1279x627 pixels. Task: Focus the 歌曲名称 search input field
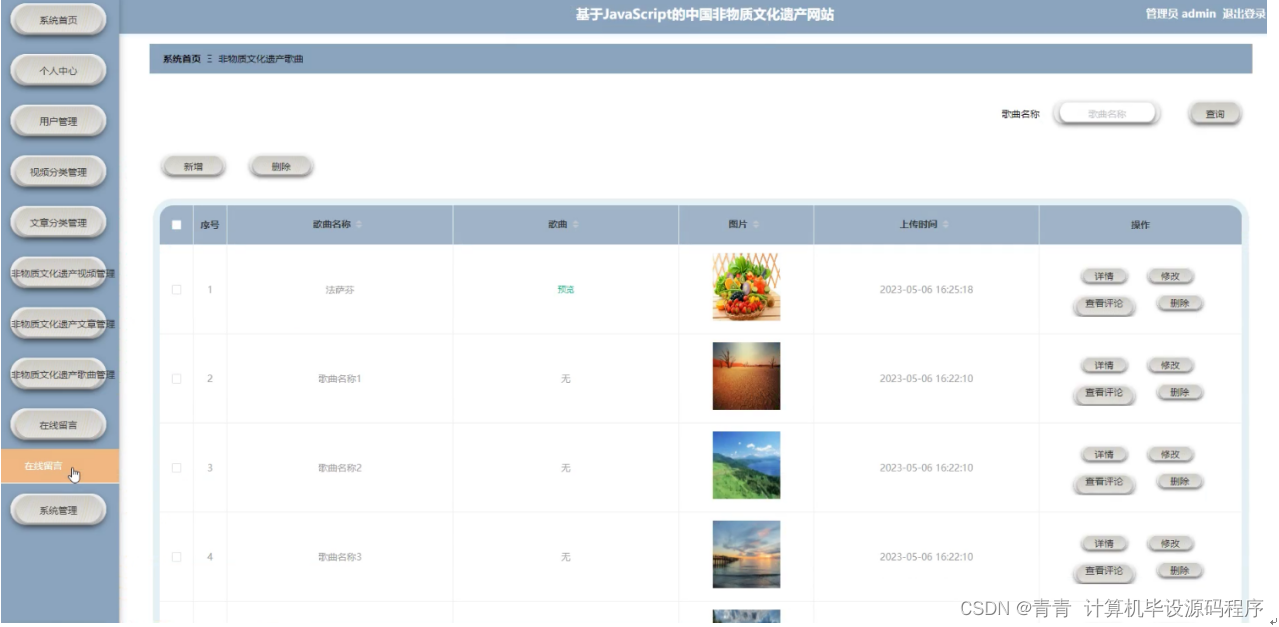pos(1107,114)
